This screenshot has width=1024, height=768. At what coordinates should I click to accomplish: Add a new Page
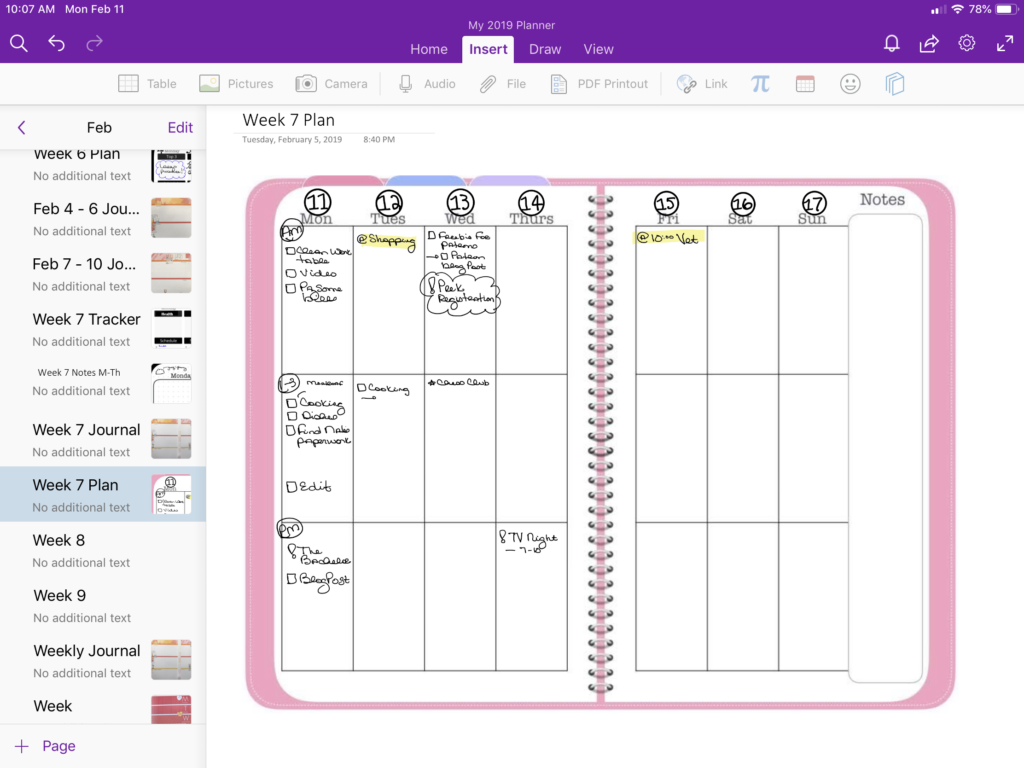[x=45, y=746]
